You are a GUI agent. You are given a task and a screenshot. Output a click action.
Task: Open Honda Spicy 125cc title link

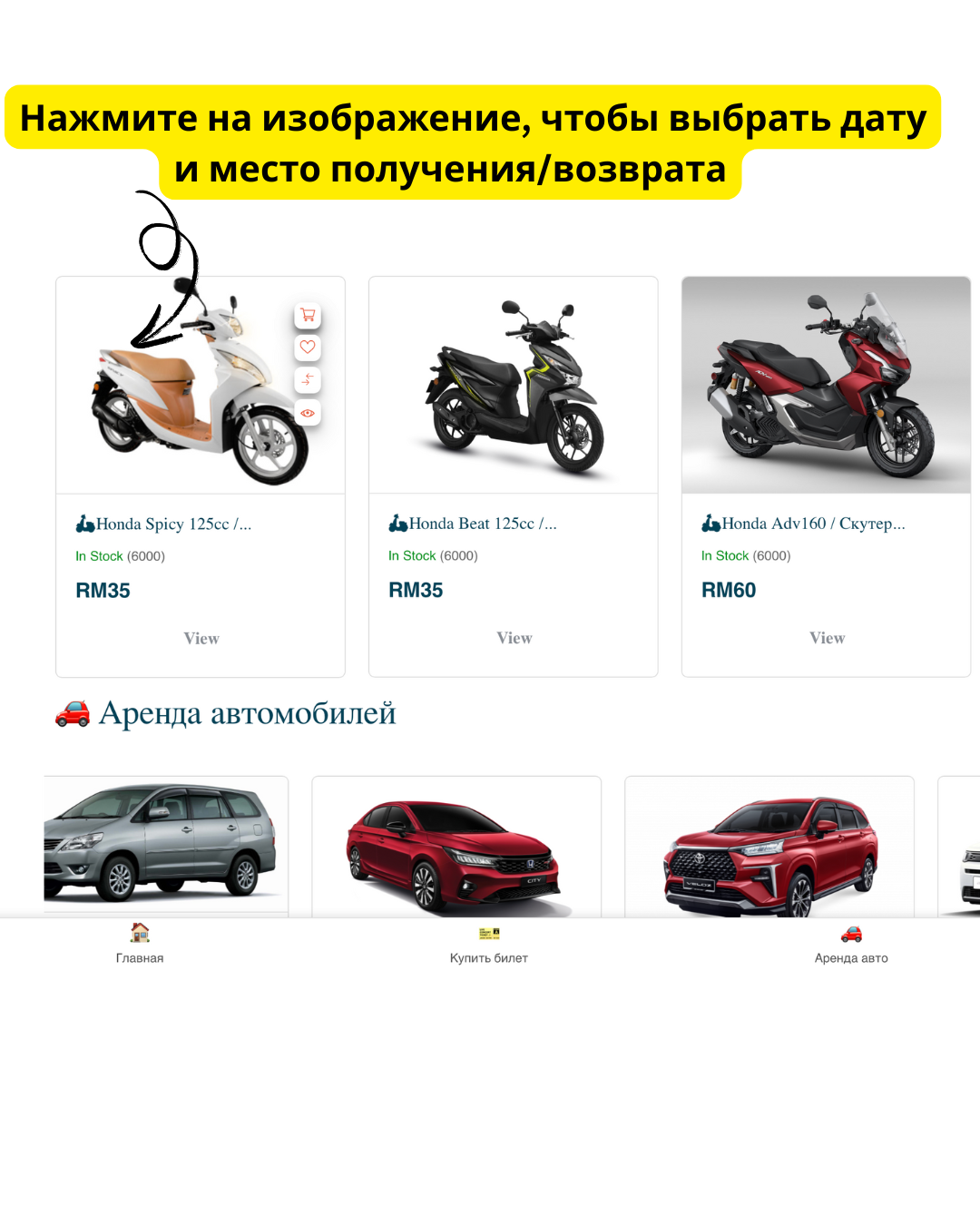pos(174,524)
